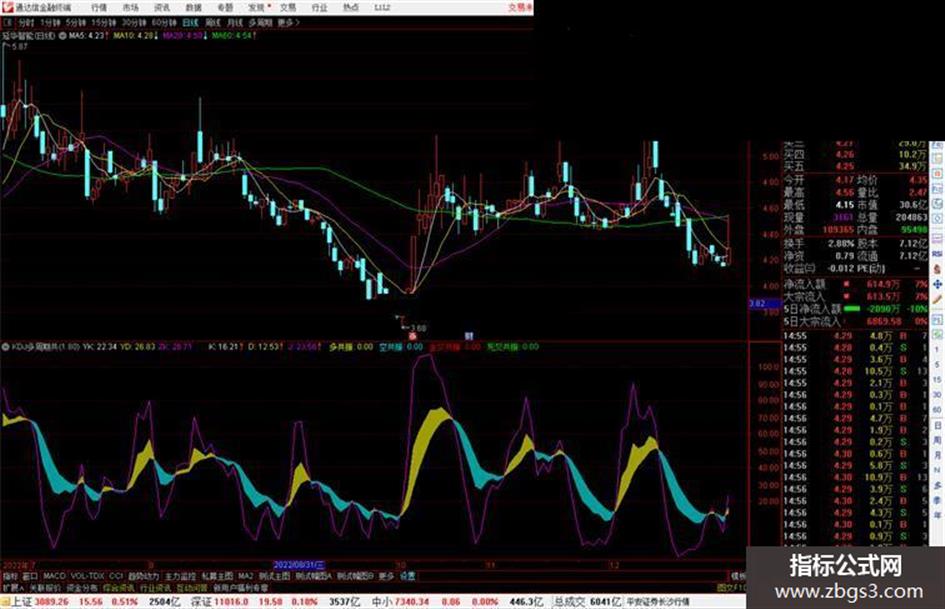Select 年 yearly period in right sidebar
The image size is (945, 609).
click(937, 516)
